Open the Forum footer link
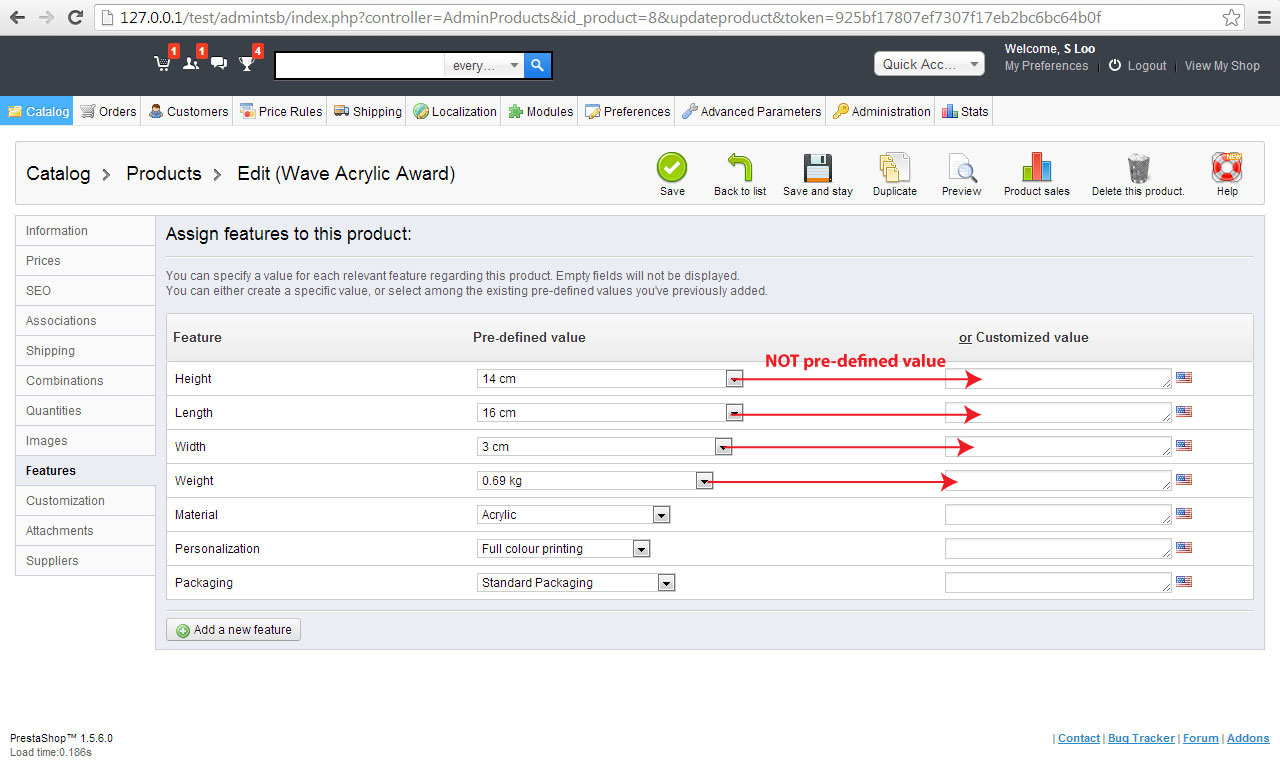Viewport: 1280px width, 766px height. coord(1200,738)
